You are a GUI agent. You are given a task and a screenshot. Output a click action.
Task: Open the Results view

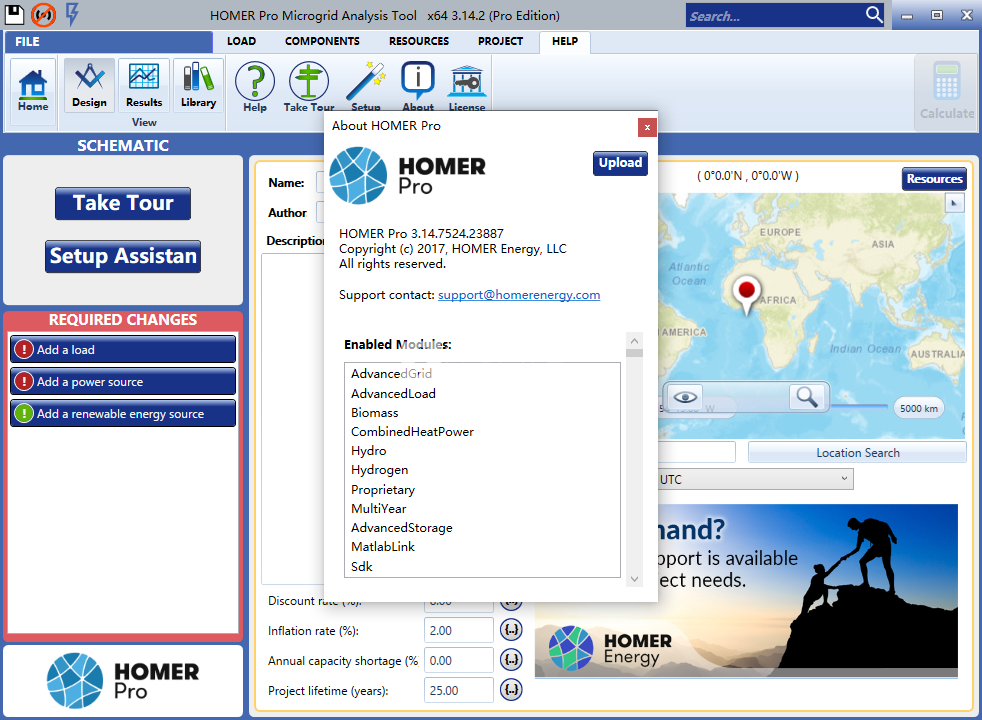point(144,85)
